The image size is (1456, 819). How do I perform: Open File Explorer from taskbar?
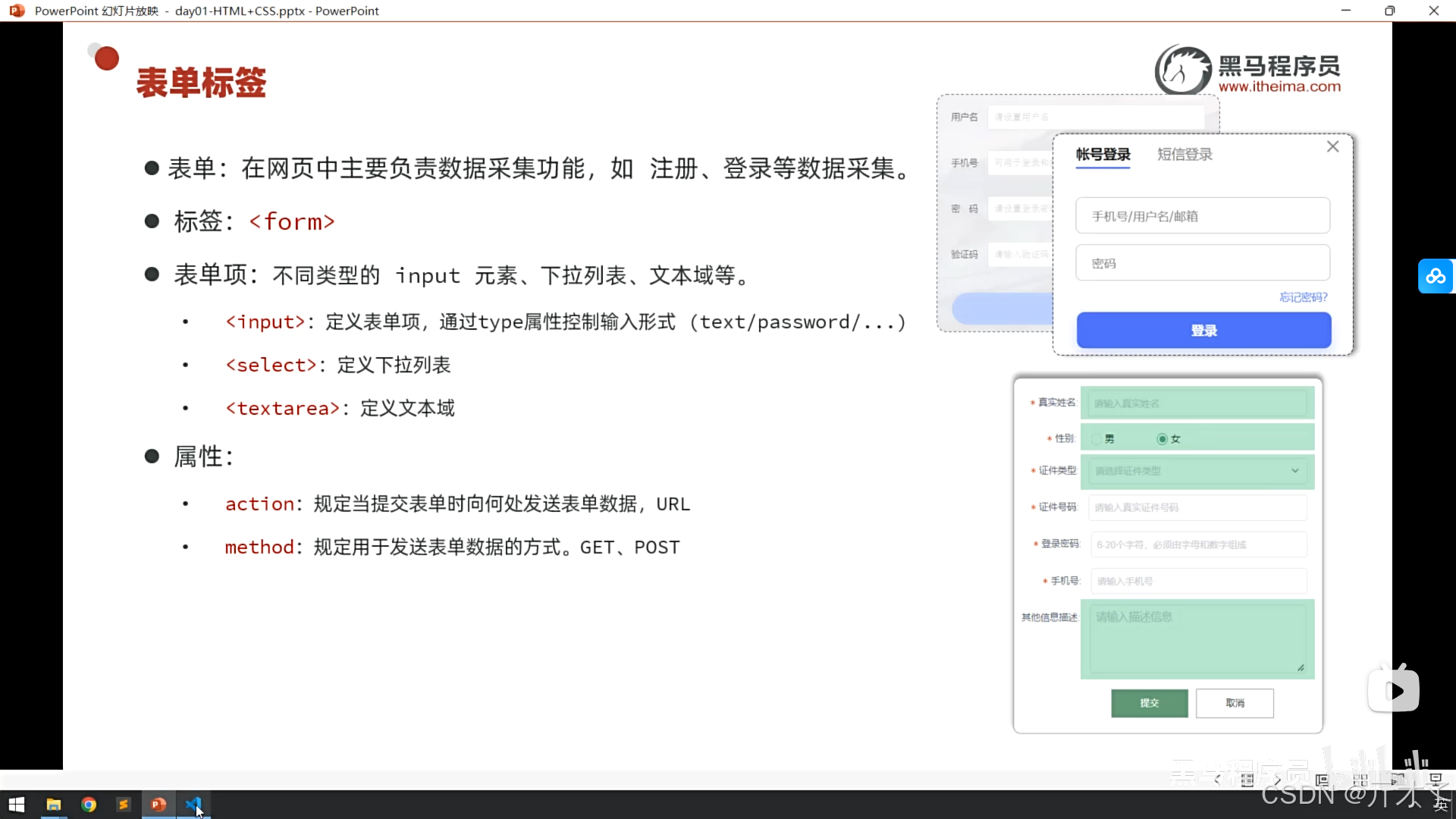coord(54,805)
